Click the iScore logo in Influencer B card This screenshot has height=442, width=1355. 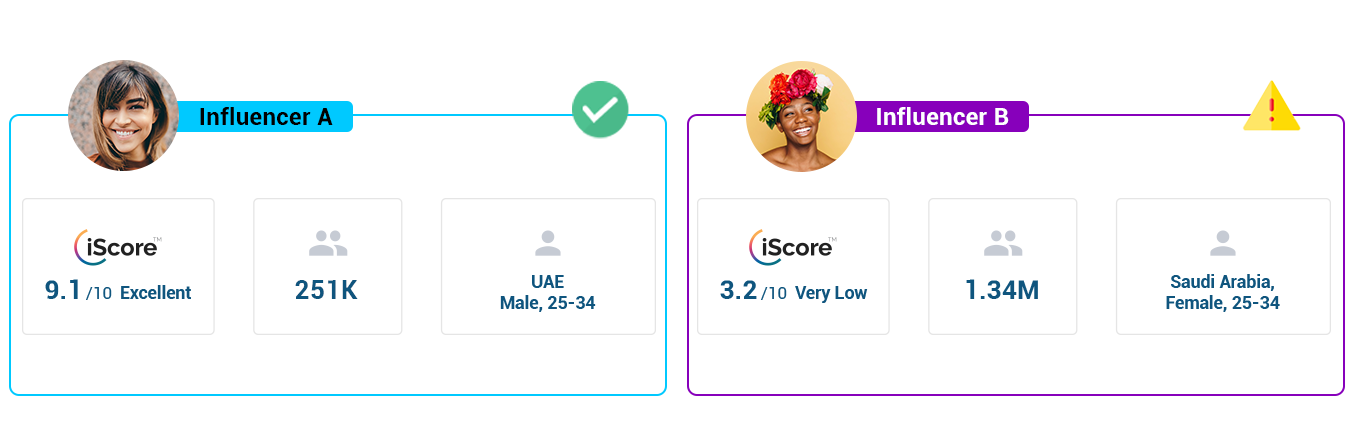(x=793, y=247)
